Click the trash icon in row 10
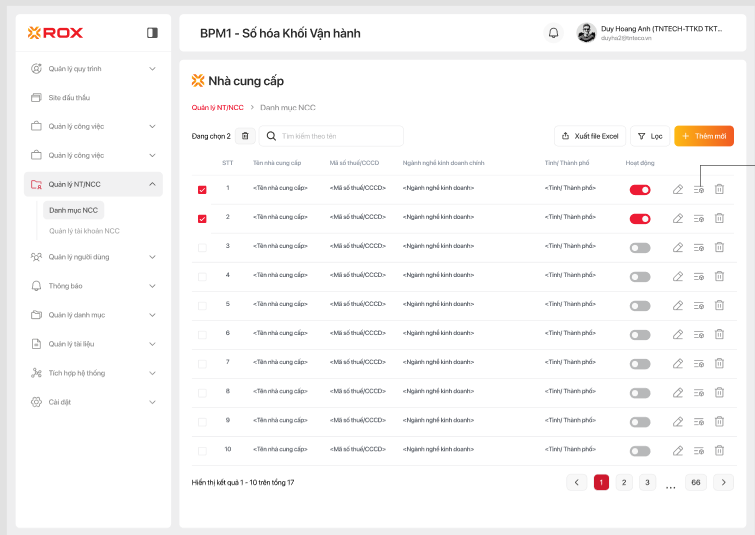The width and height of the screenshot is (755, 535). click(x=719, y=451)
